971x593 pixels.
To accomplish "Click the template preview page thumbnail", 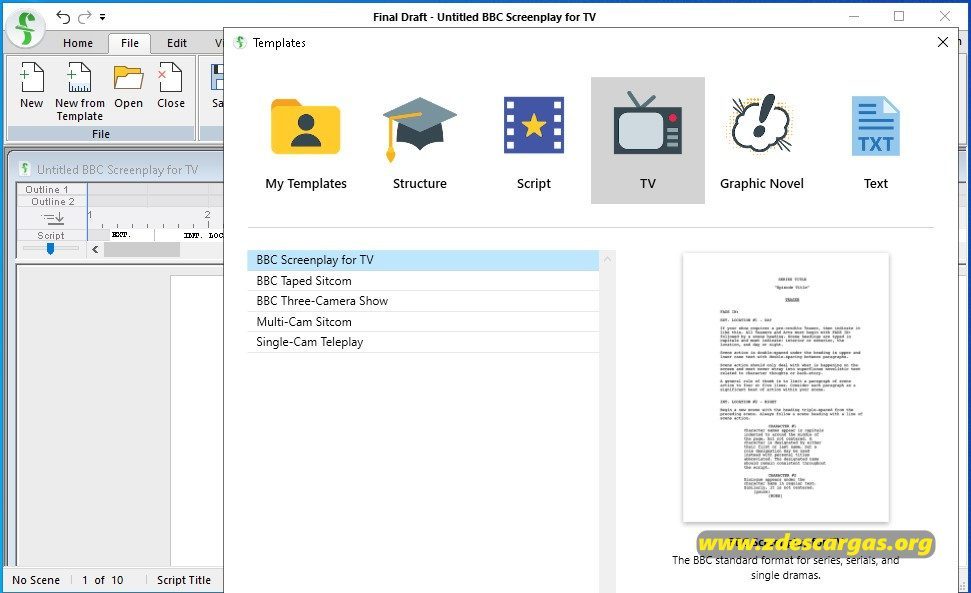I will click(x=785, y=387).
